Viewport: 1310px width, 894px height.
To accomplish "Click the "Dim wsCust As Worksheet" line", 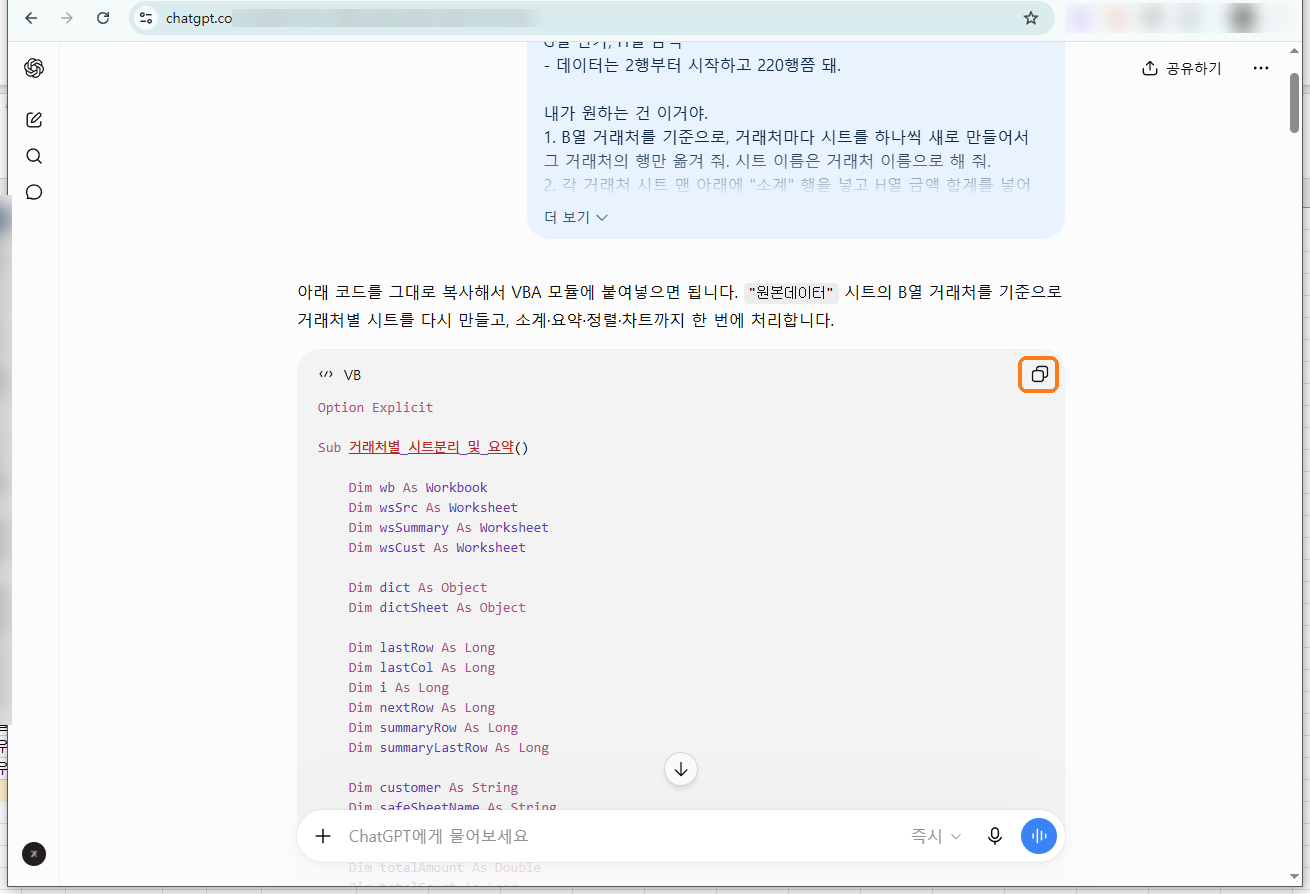I will pyautogui.click(x=437, y=548).
